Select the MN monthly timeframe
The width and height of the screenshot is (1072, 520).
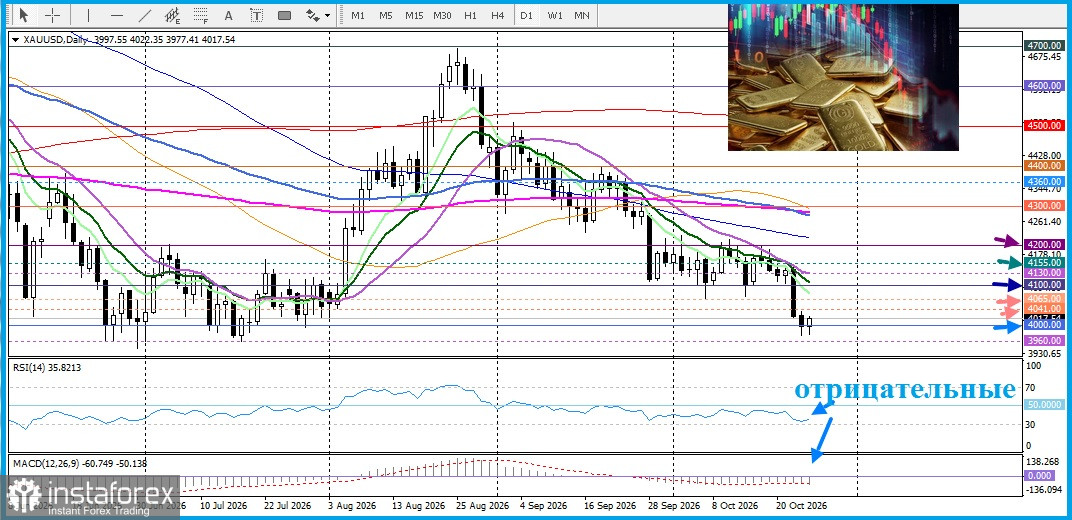point(582,15)
